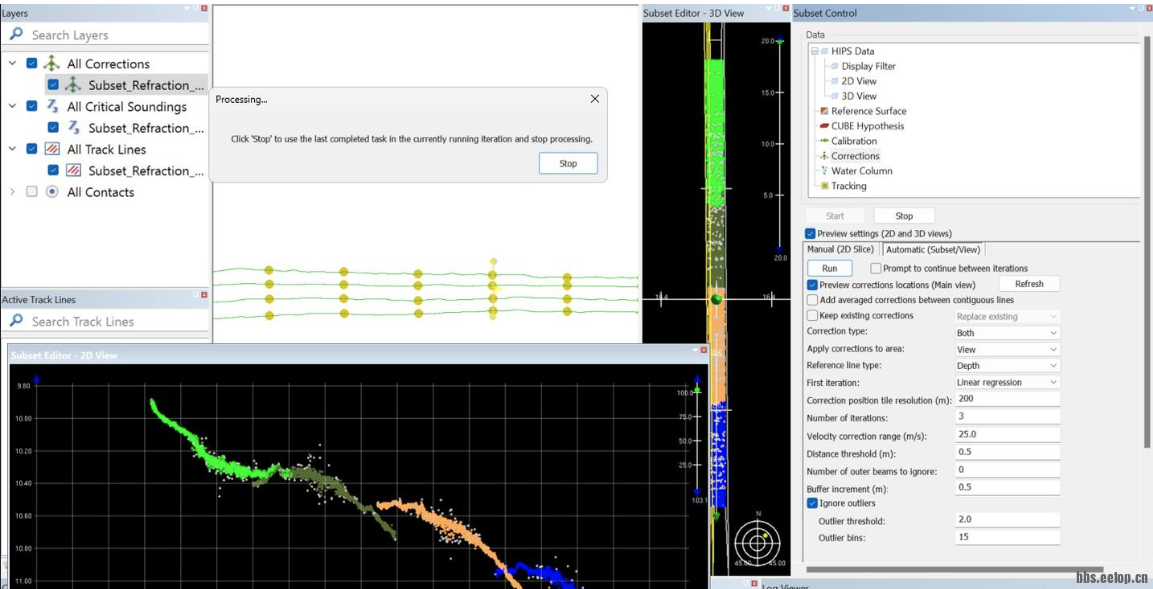
Task: Click the All Track Lines layer icon
Action: [51, 149]
